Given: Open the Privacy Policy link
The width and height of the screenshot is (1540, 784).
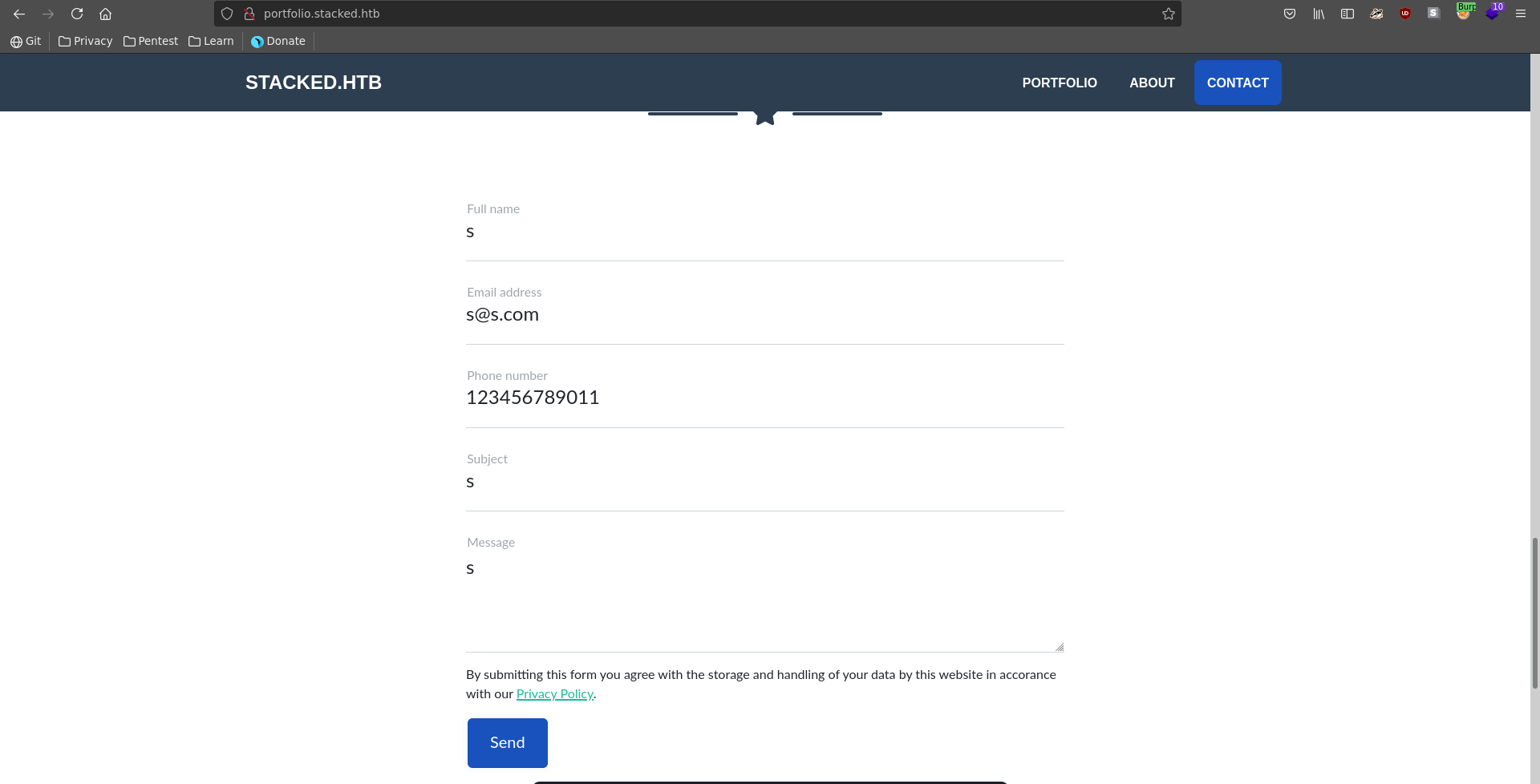Looking at the screenshot, I should (x=554, y=694).
